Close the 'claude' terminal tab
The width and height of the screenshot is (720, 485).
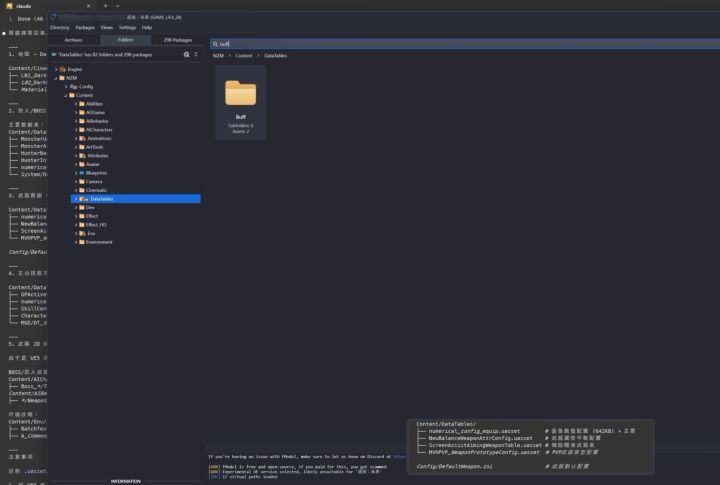(x=89, y=6)
